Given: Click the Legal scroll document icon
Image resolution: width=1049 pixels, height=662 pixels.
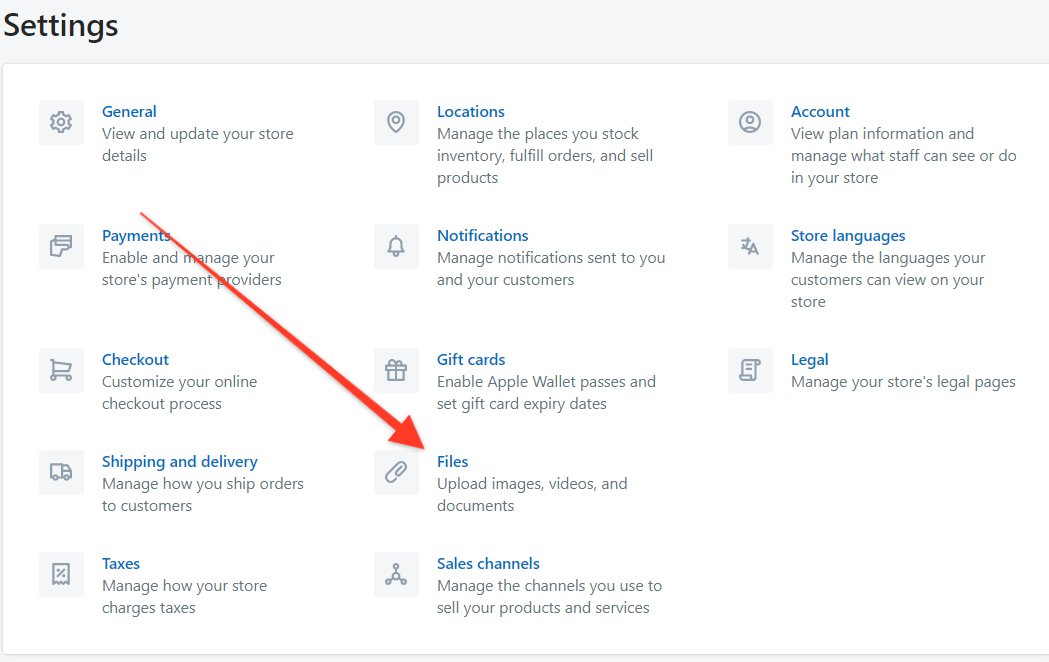Looking at the screenshot, I should point(750,370).
